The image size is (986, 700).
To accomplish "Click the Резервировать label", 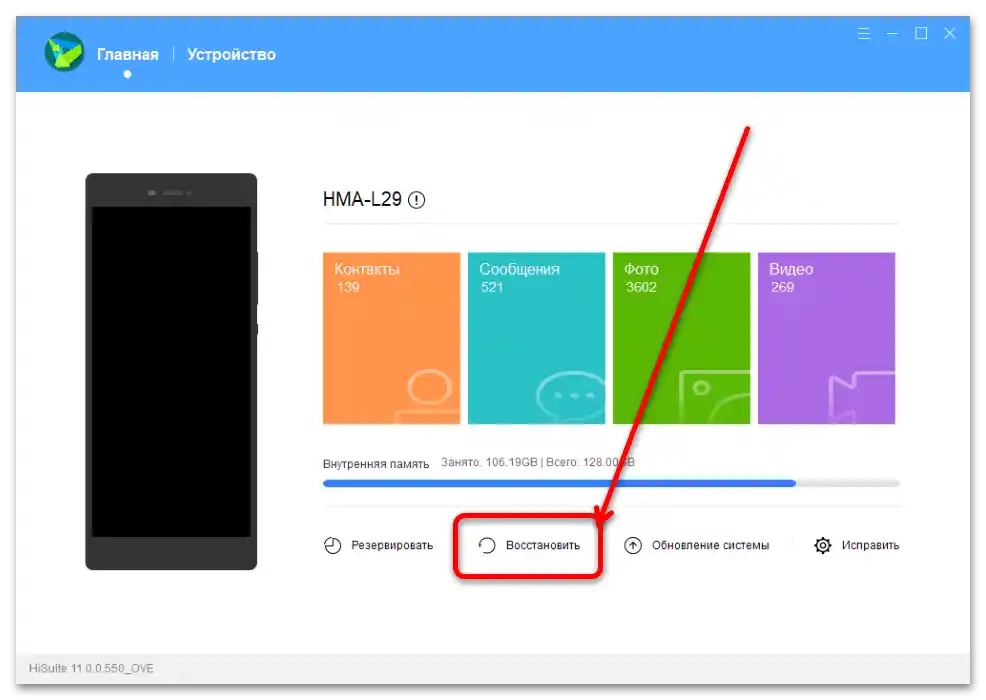I will click(392, 545).
